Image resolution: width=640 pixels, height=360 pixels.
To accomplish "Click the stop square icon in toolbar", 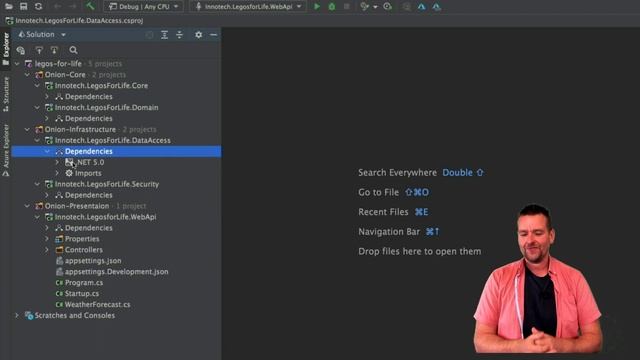I will (347, 7).
